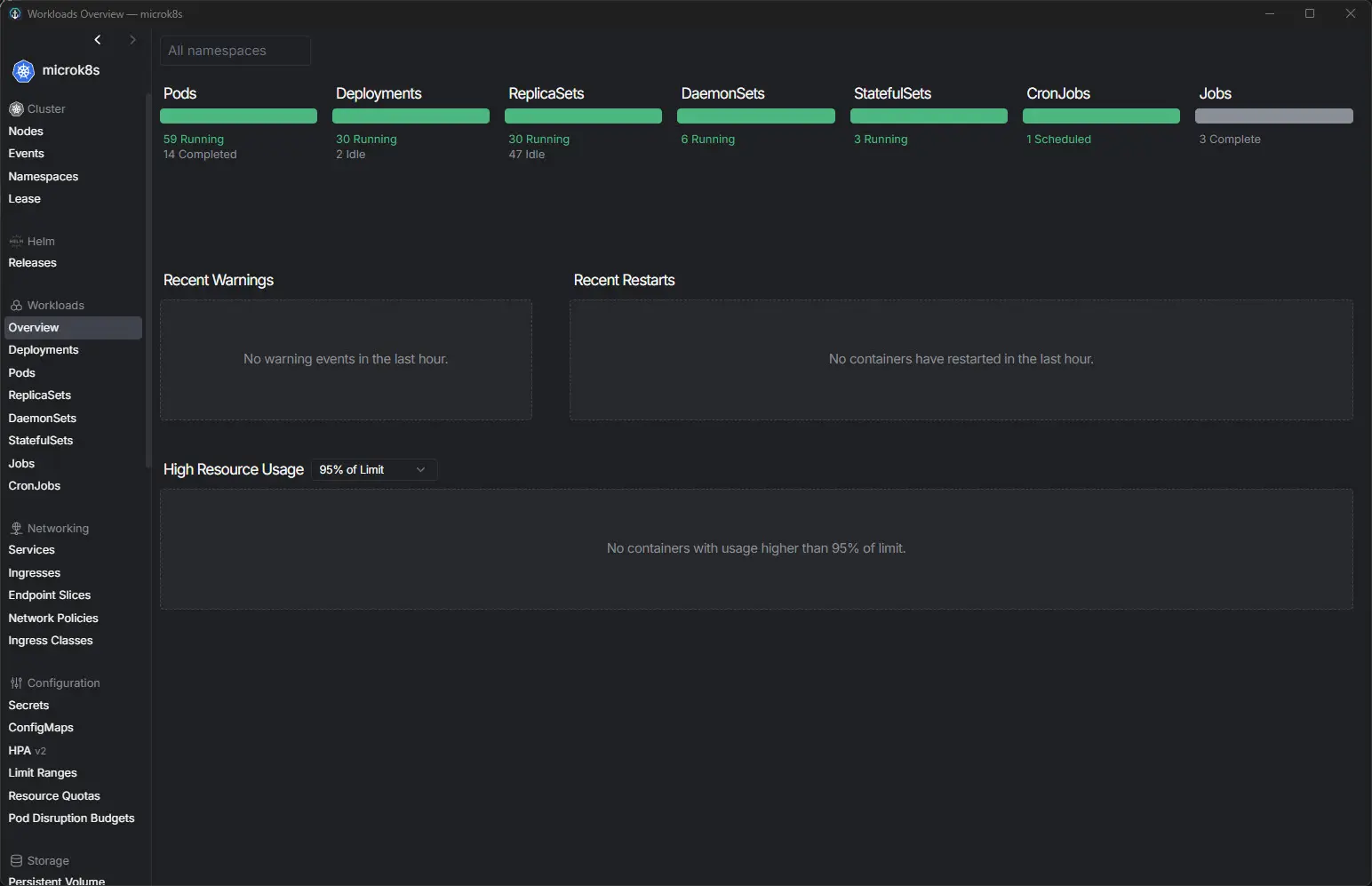Click the CronJobs summary heading
Screen dimensions: 1372x886
[x=1058, y=94]
